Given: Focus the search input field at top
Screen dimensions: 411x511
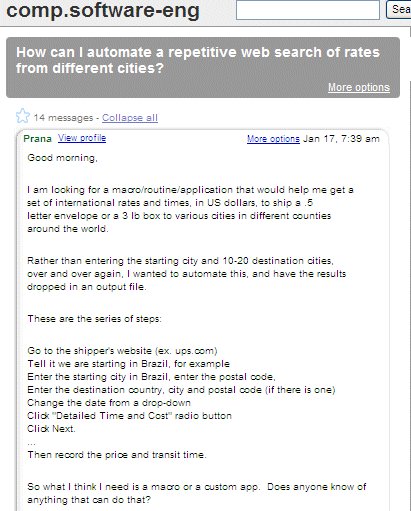Looking at the screenshot, I should tap(308, 10).
